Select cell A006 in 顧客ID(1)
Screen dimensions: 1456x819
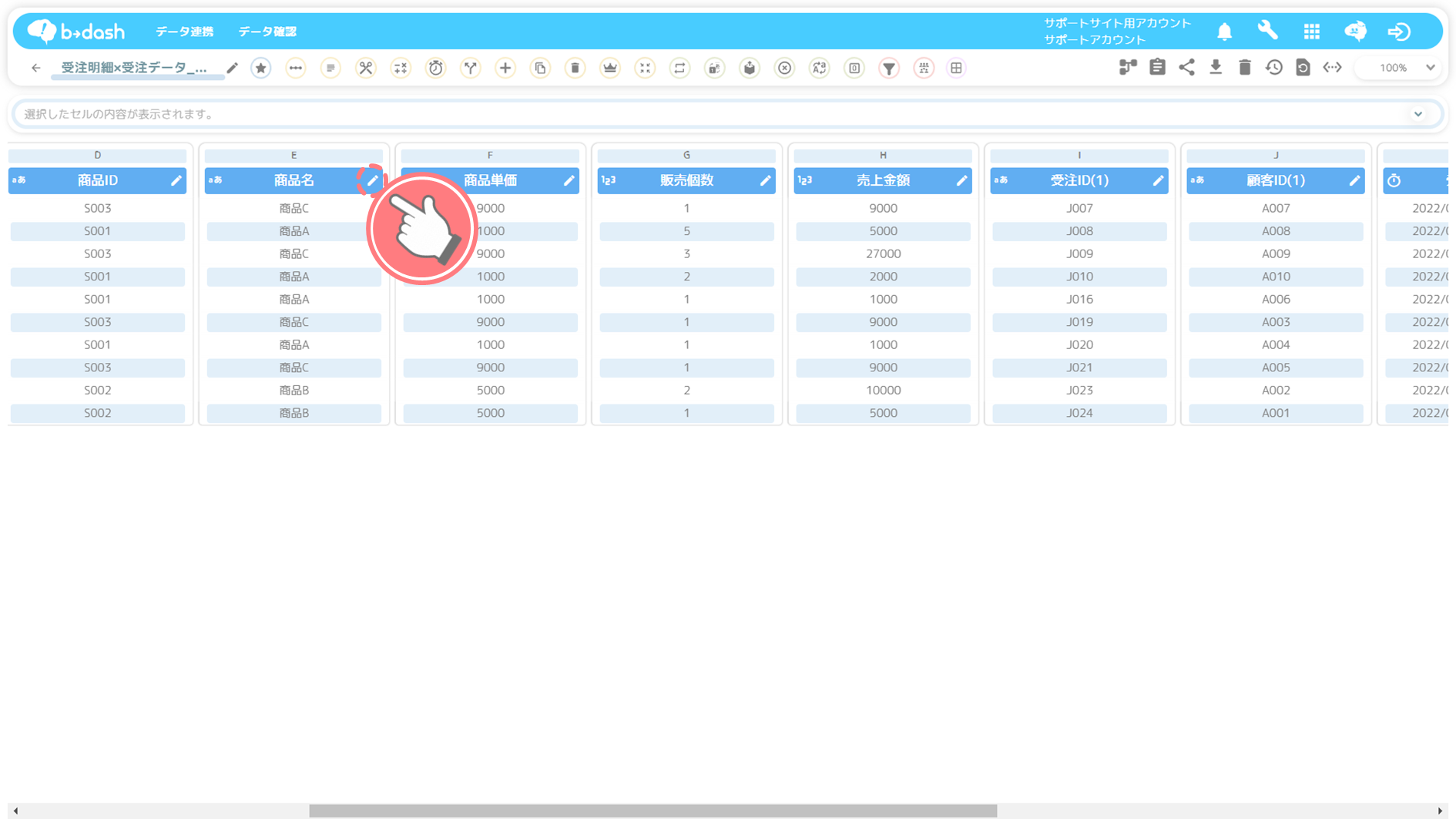click(x=1276, y=299)
